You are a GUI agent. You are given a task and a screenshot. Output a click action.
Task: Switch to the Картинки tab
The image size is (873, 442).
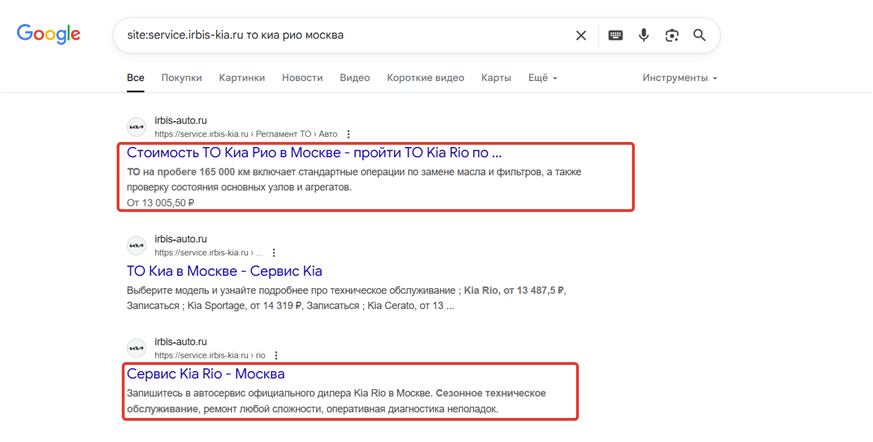[242, 77]
